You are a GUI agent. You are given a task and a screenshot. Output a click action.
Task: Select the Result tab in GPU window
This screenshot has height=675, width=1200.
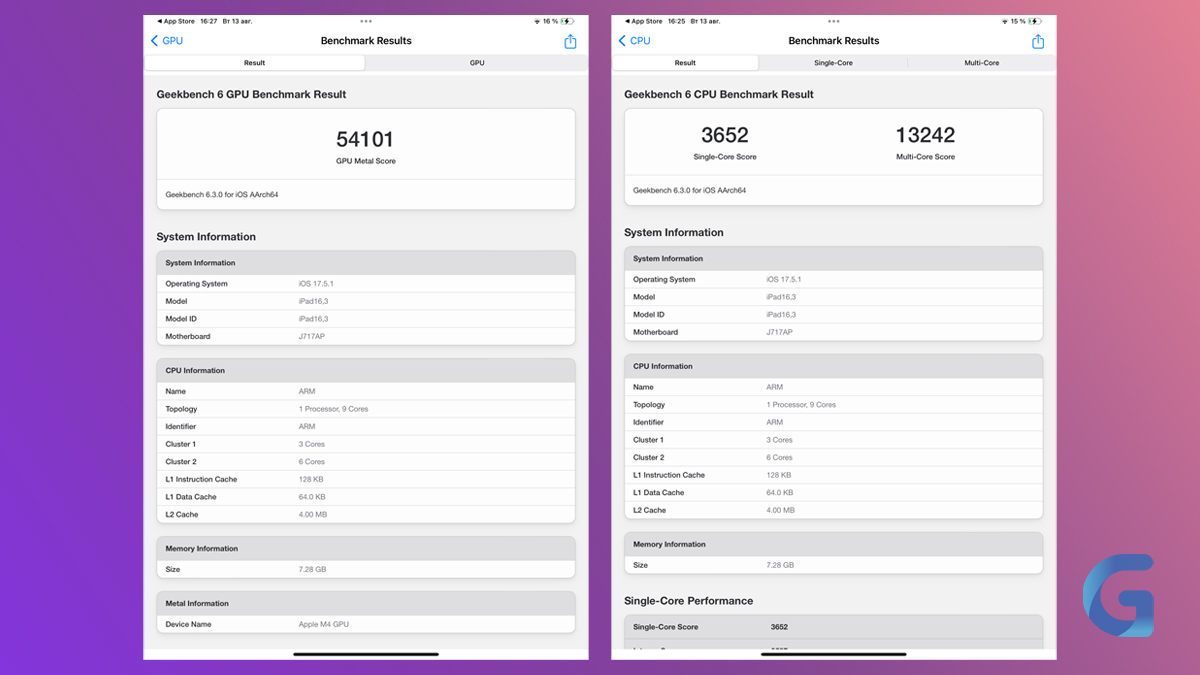(x=255, y=63)
